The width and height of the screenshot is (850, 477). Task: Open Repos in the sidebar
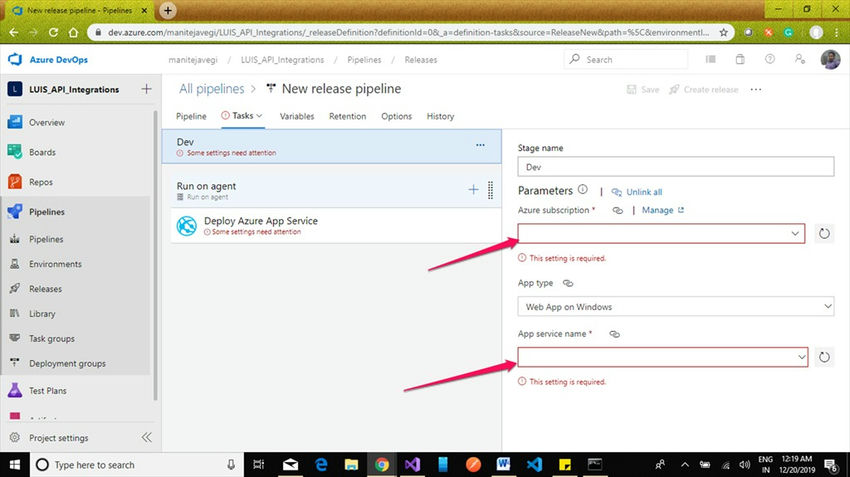click(x=41, y=182)
